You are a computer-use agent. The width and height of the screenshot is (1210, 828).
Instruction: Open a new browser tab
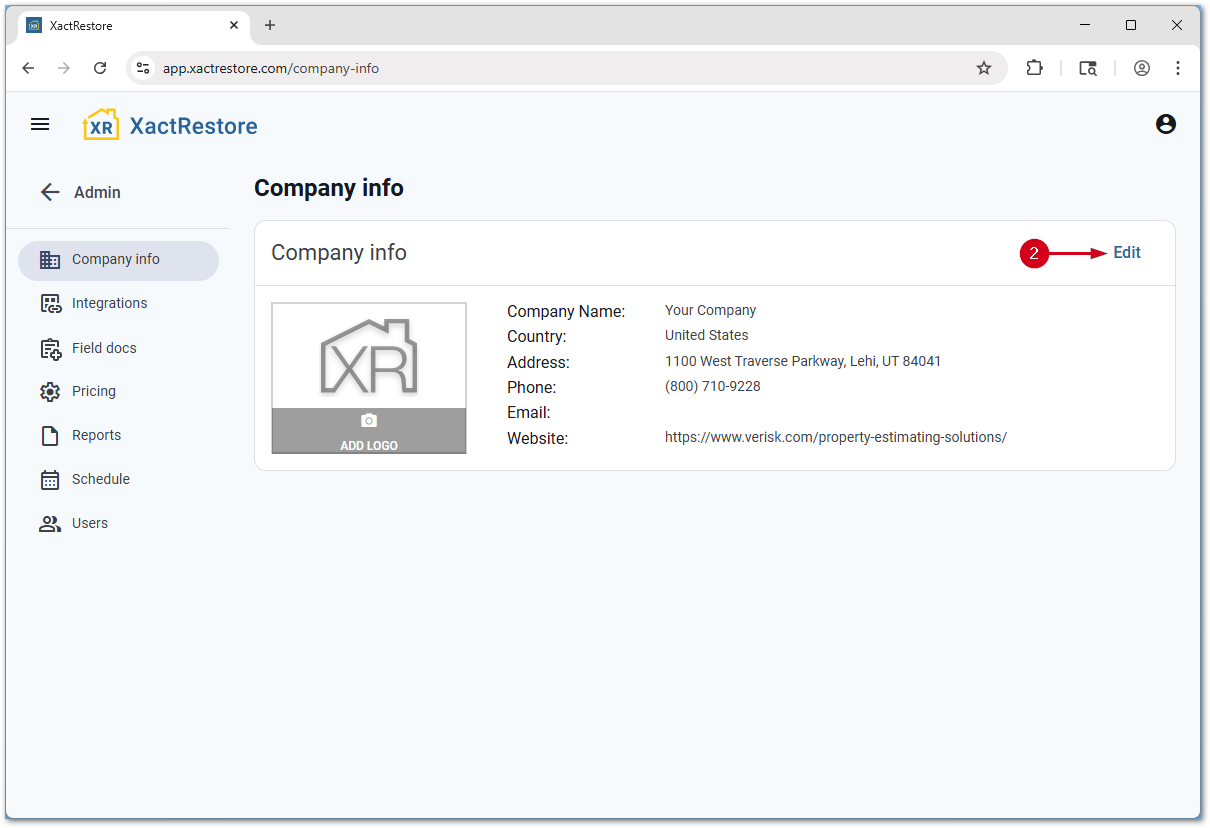tap(269, 25)
